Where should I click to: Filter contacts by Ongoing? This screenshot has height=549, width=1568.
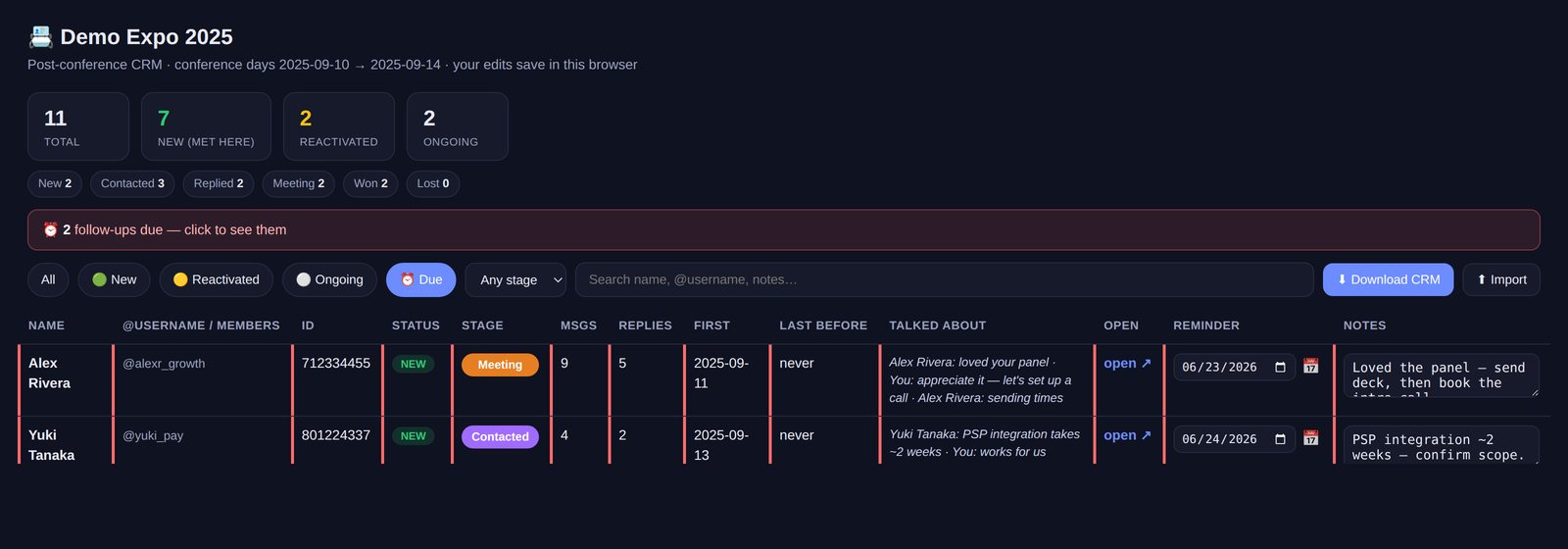coord(329,279)
